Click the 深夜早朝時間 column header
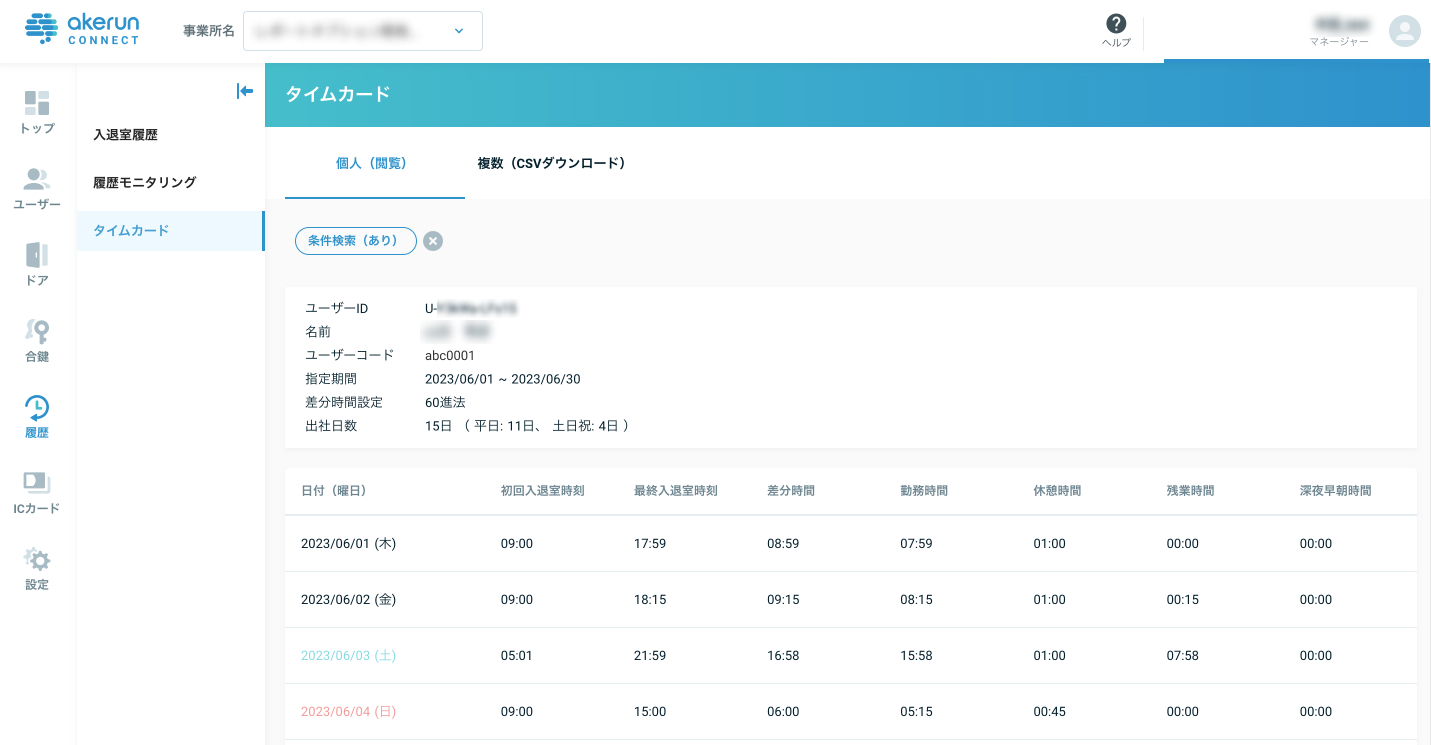The width and height of the screenshot is (1431, 745). (x=1335, y=491)
